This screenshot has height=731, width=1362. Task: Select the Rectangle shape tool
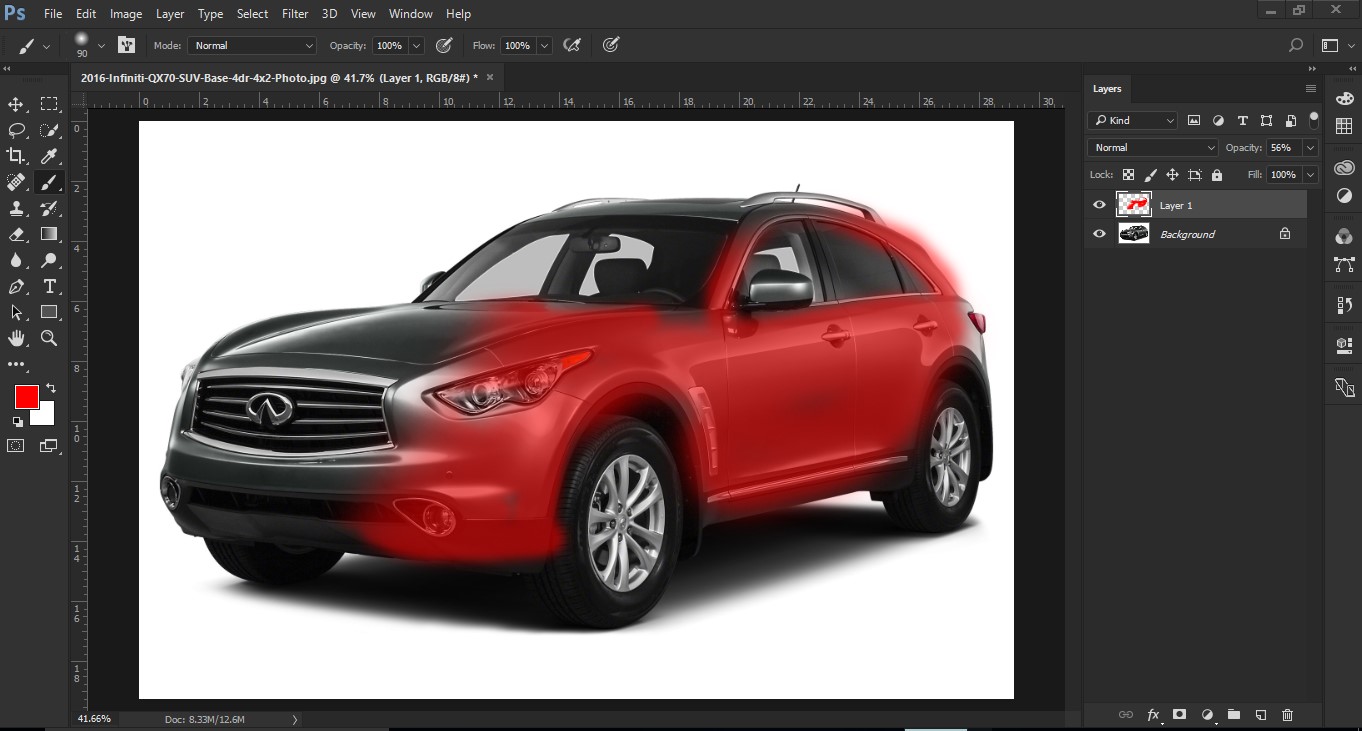(x=49, y=312)
